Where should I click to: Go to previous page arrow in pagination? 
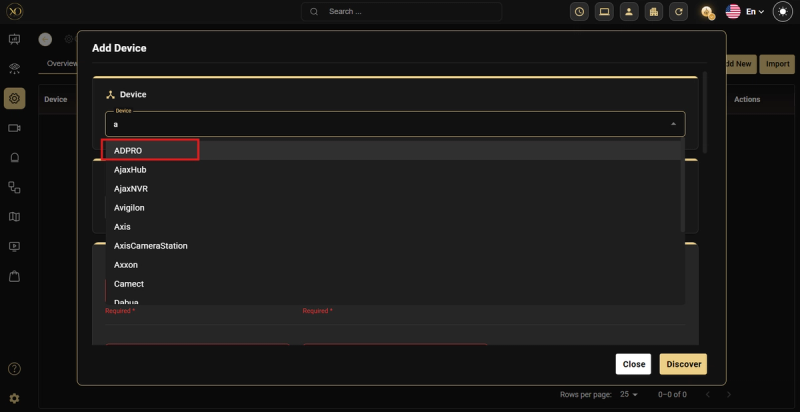pos(708,394)
